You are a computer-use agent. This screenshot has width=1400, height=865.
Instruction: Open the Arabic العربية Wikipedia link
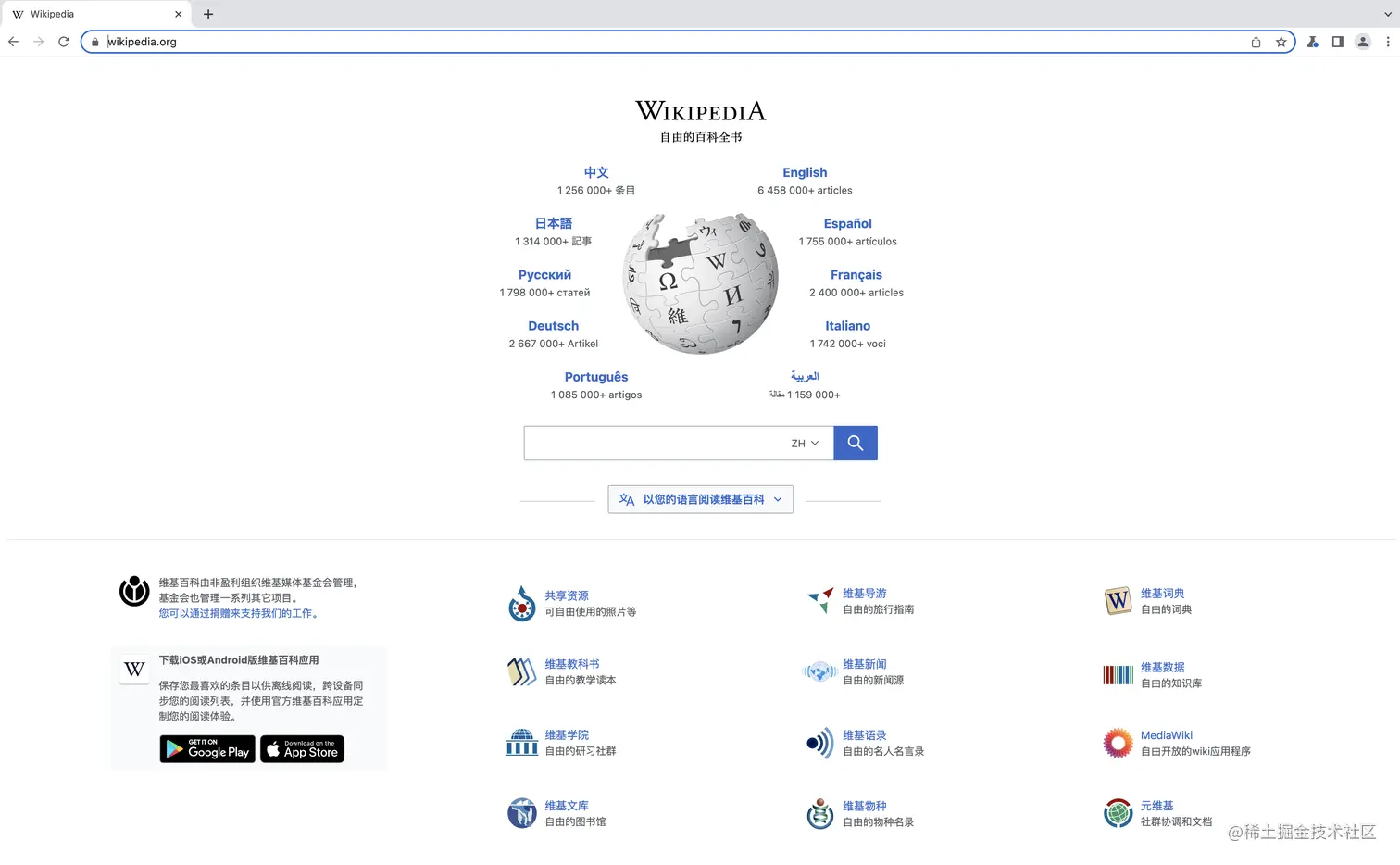point(805,376)
